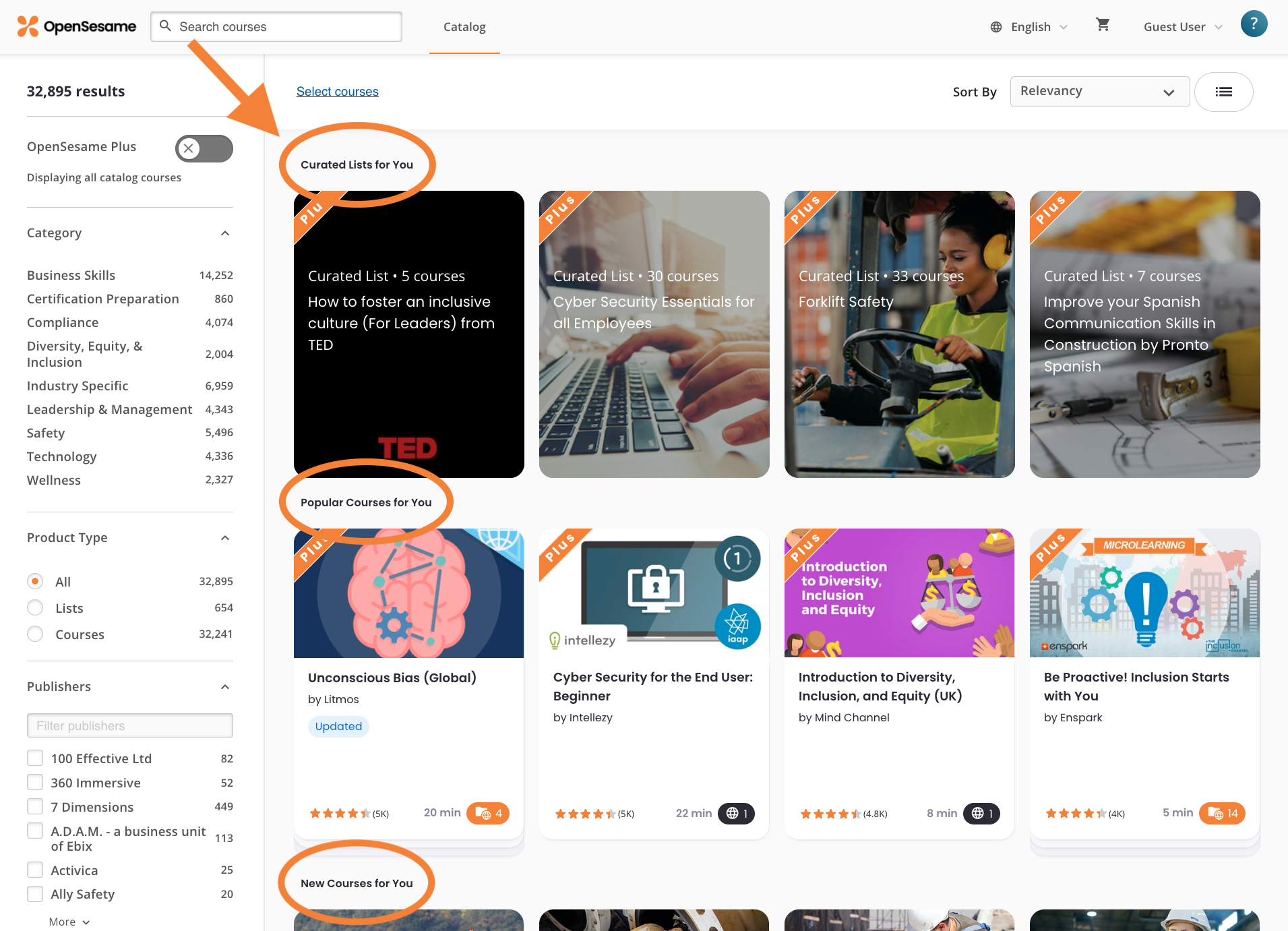The image size is (1288, 931).
Task: Collapse the Category filter section
Action: pyautogui.click(x=225, y=233)
